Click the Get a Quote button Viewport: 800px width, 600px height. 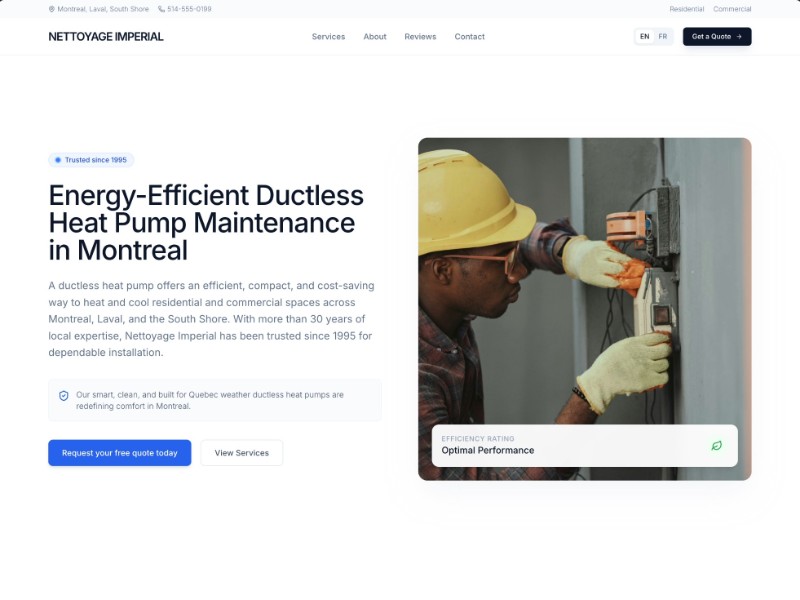tap(717, 37)
